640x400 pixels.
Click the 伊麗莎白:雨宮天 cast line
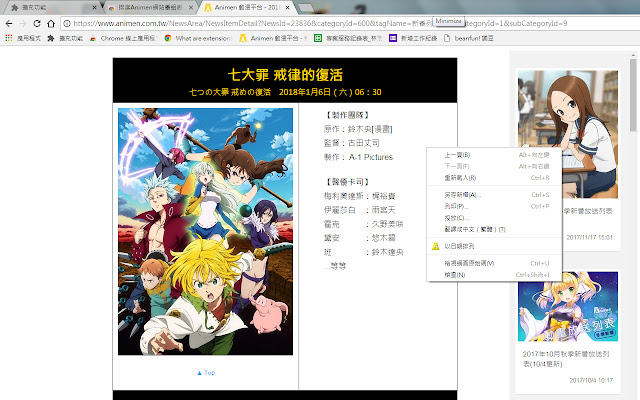point(360,210)
